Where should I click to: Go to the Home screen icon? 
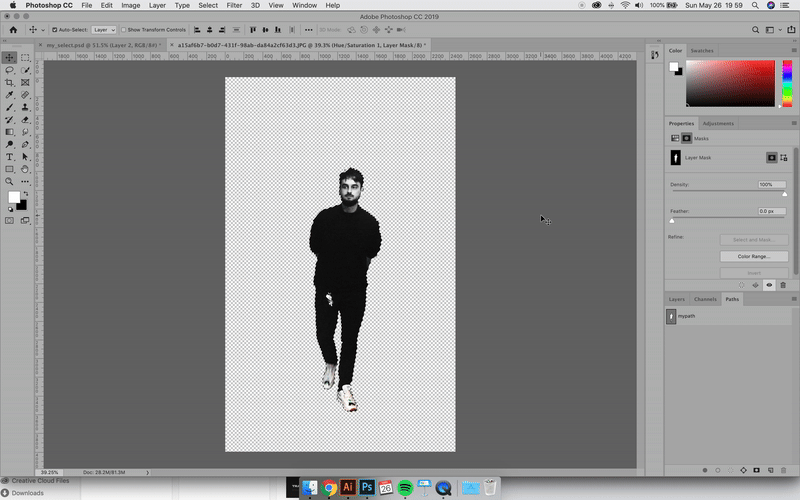coord(13,30)
